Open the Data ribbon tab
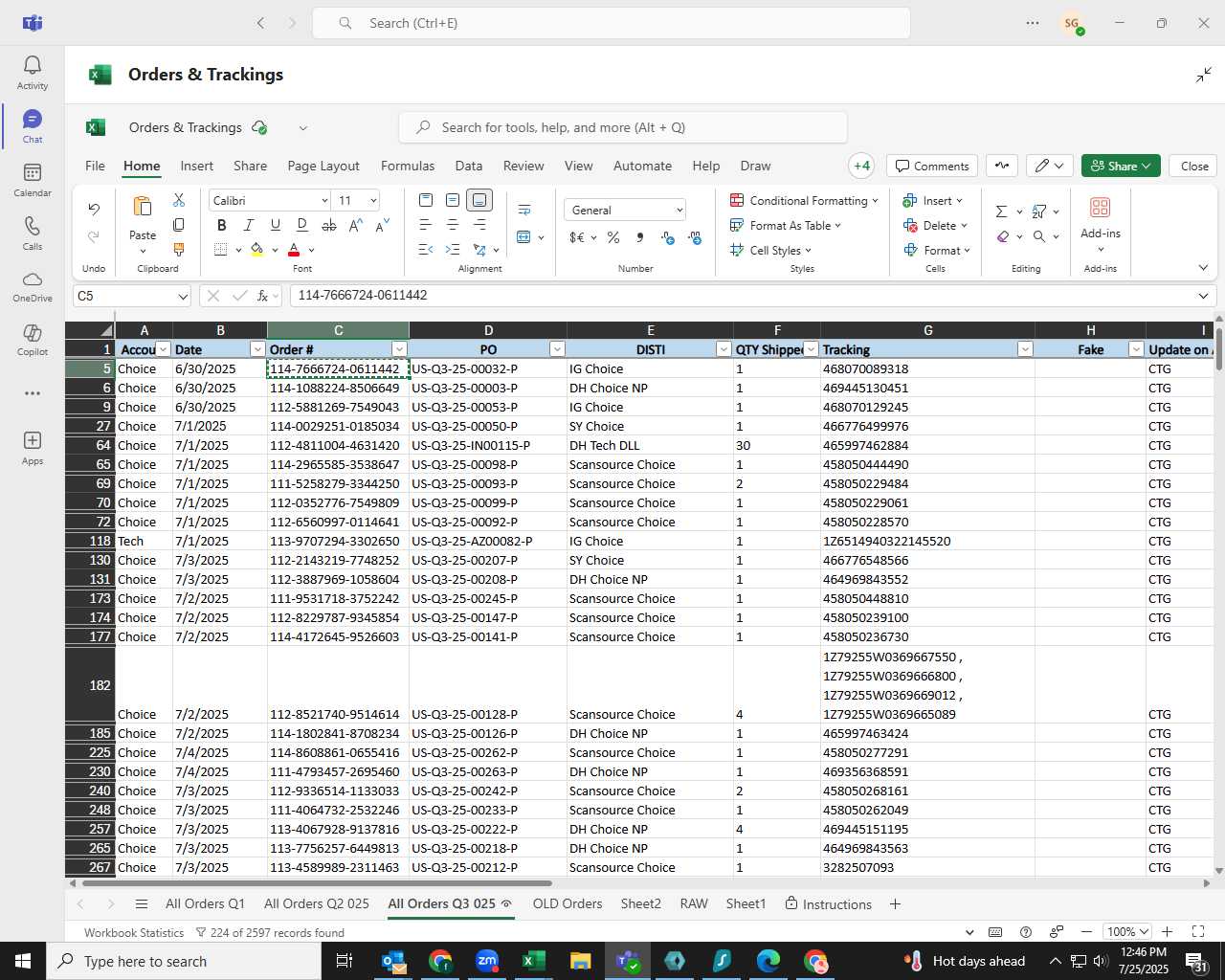This screenshot has height=980, width=1225. (x=469, y=166)
